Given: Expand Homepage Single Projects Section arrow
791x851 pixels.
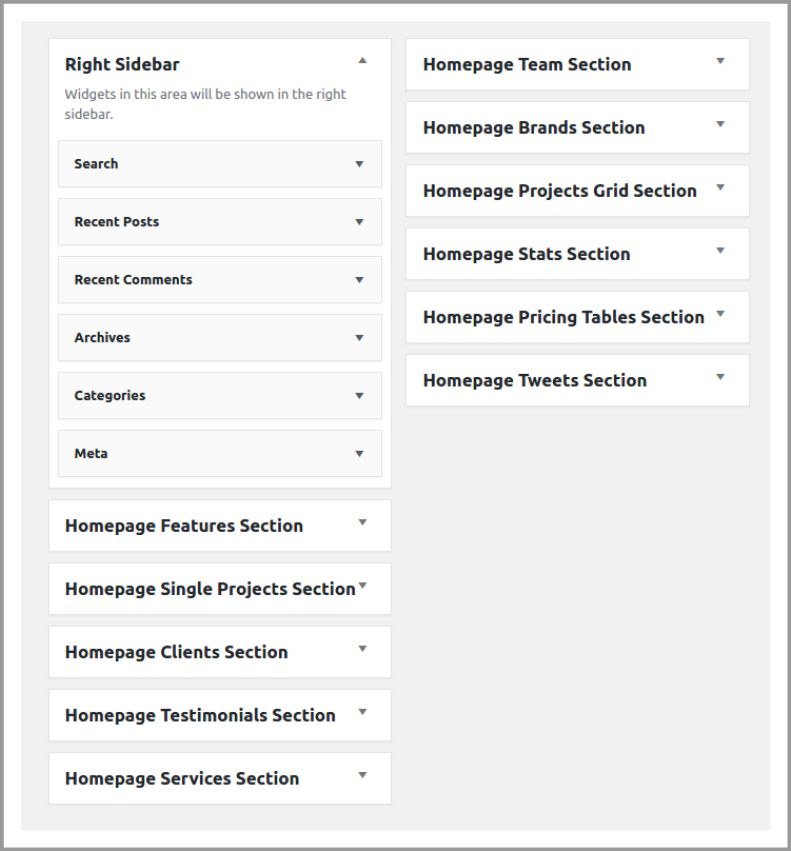Looking at the screenshot, I should (x=363, y=586).
